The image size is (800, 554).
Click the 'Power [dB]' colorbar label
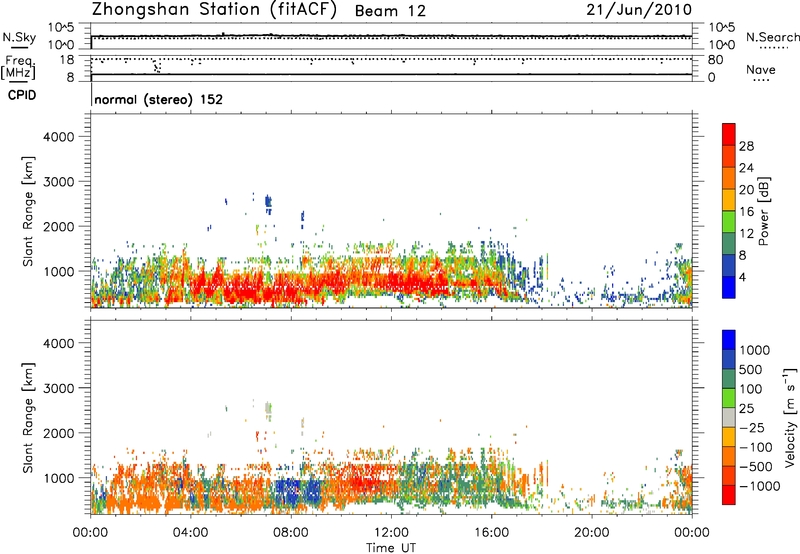(x=763, y=211)
